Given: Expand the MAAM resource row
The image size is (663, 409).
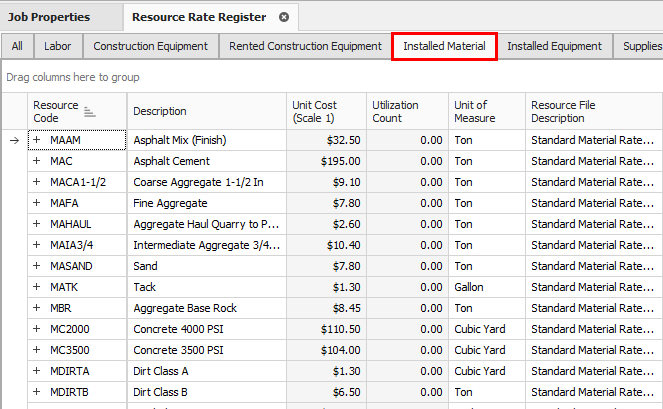Looking at the screenshot, I should click(37, 141).
